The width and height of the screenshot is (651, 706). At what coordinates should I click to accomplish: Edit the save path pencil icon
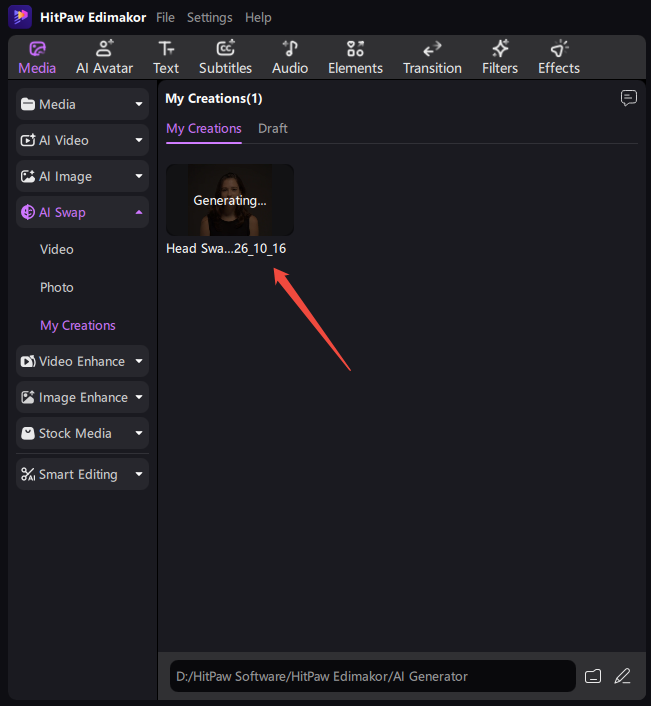pyautogui.click(x=623, y=676)
